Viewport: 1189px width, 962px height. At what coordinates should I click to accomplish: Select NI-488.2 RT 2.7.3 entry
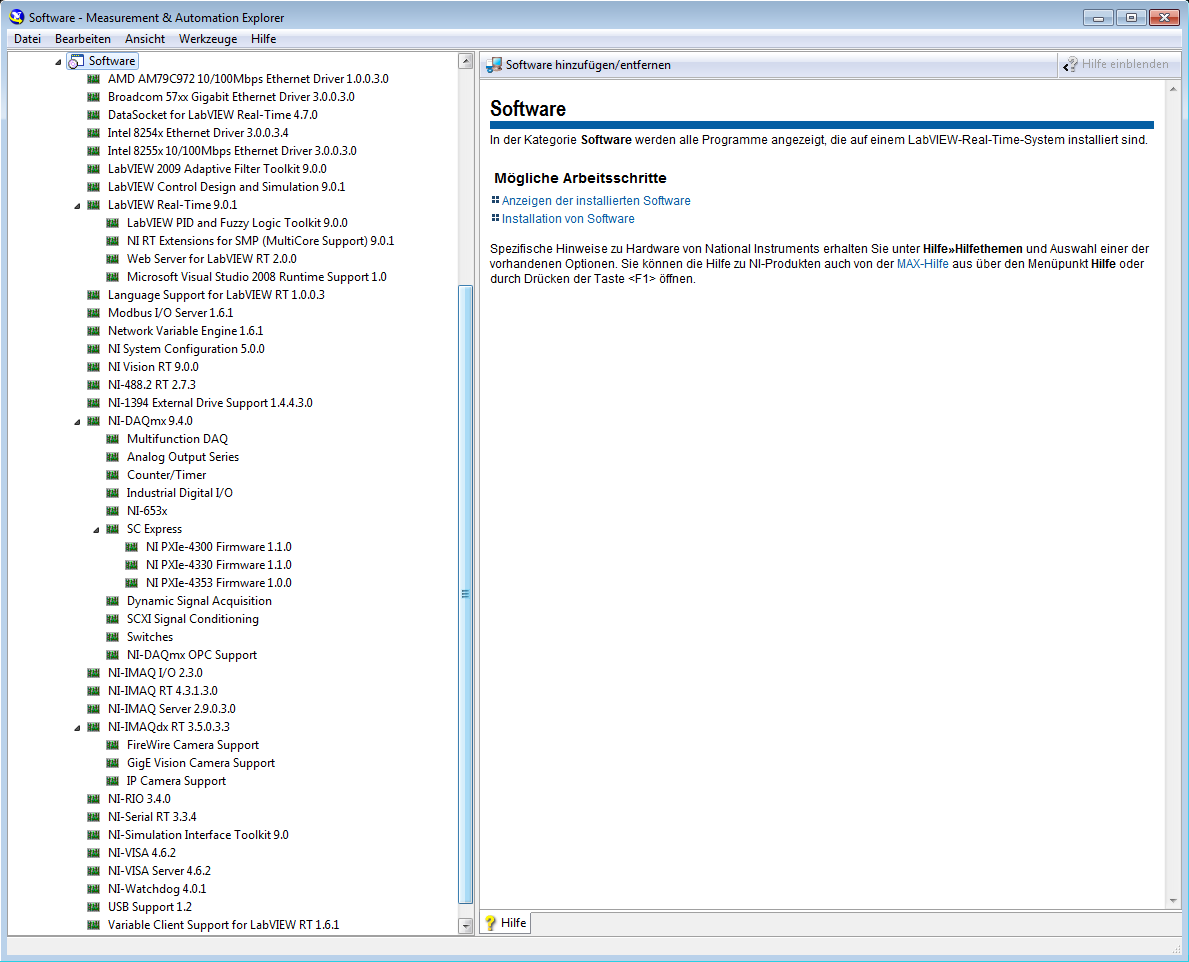[152, 385]
